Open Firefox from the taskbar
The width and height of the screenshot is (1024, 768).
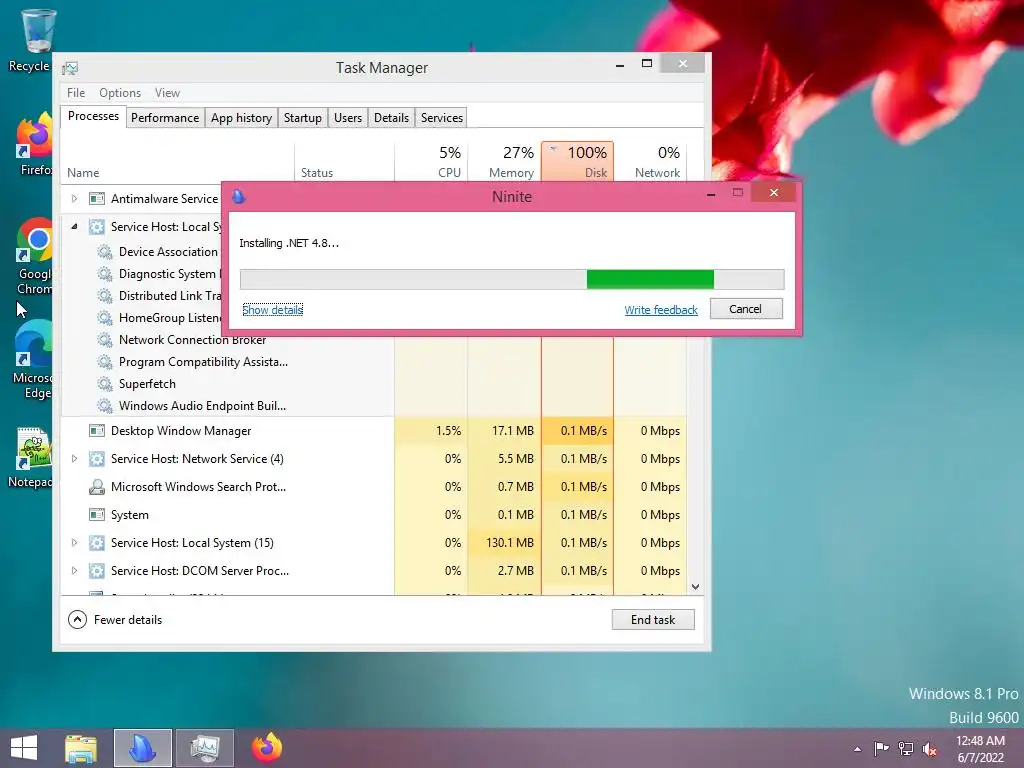tap(266, 748)
